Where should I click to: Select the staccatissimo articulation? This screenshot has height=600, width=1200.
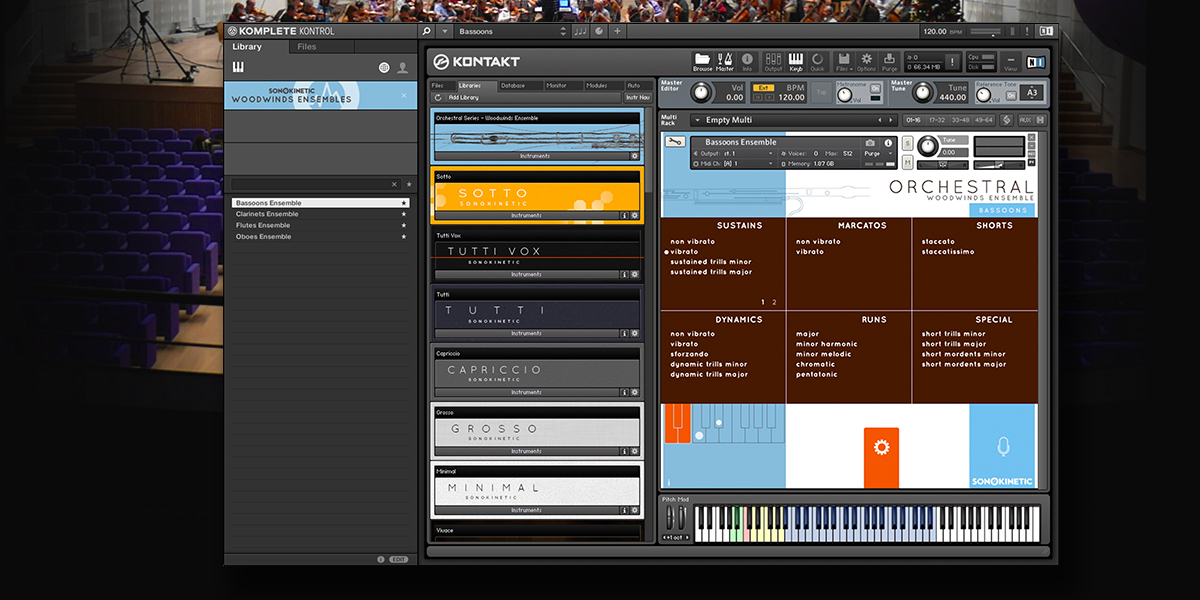tap(947, 252)
